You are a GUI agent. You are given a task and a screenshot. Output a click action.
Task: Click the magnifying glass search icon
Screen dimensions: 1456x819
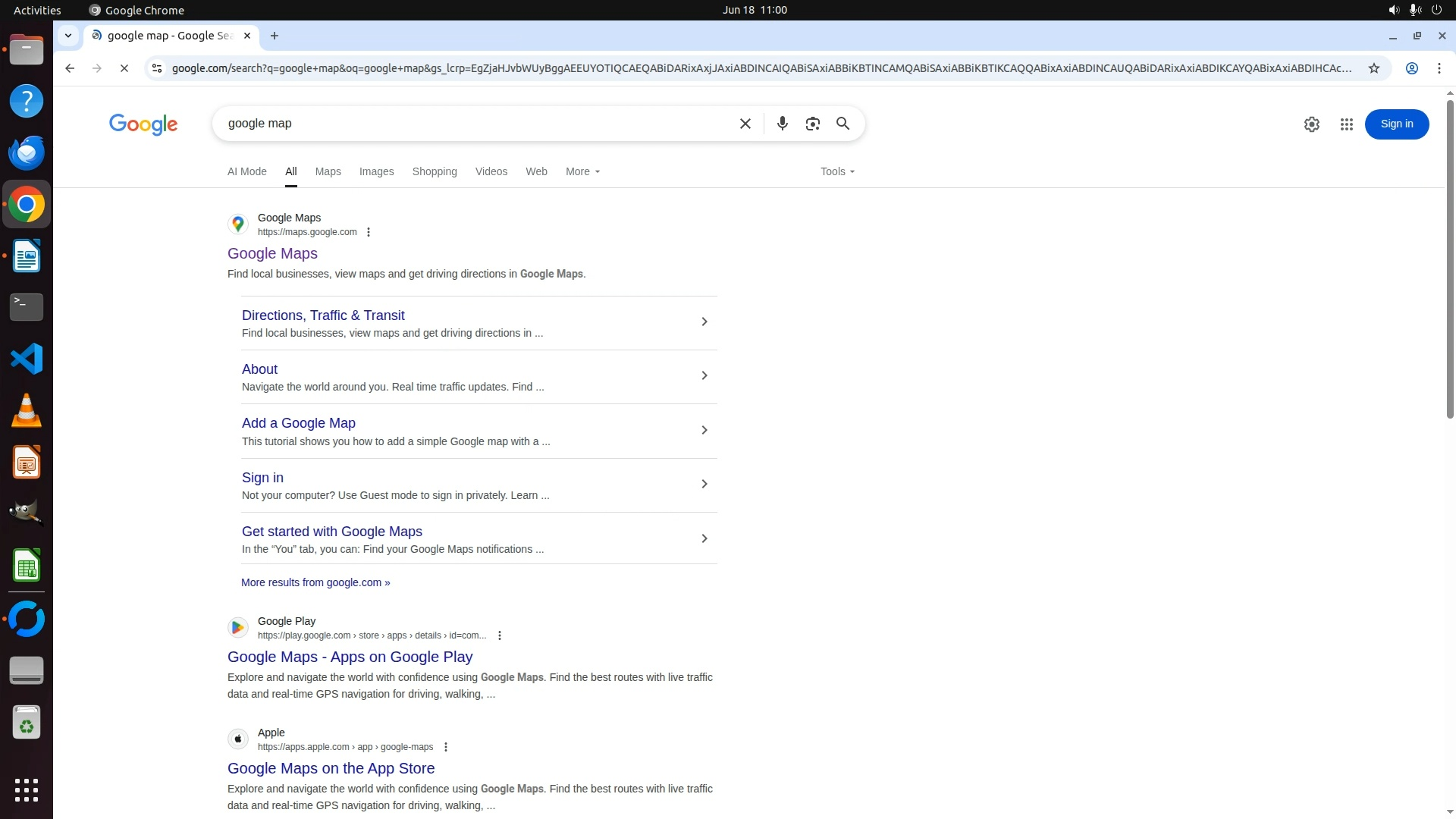(843, 124)
